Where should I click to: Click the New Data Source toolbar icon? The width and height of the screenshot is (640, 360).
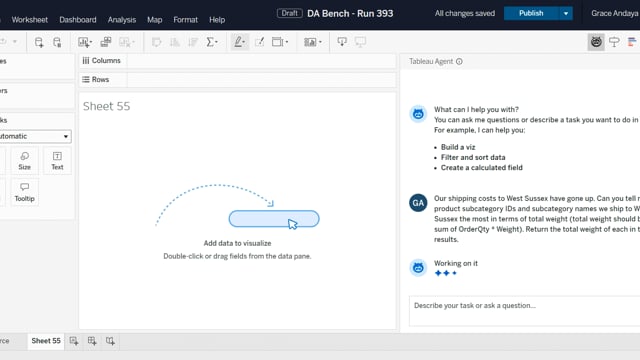[x=39, y=42]
